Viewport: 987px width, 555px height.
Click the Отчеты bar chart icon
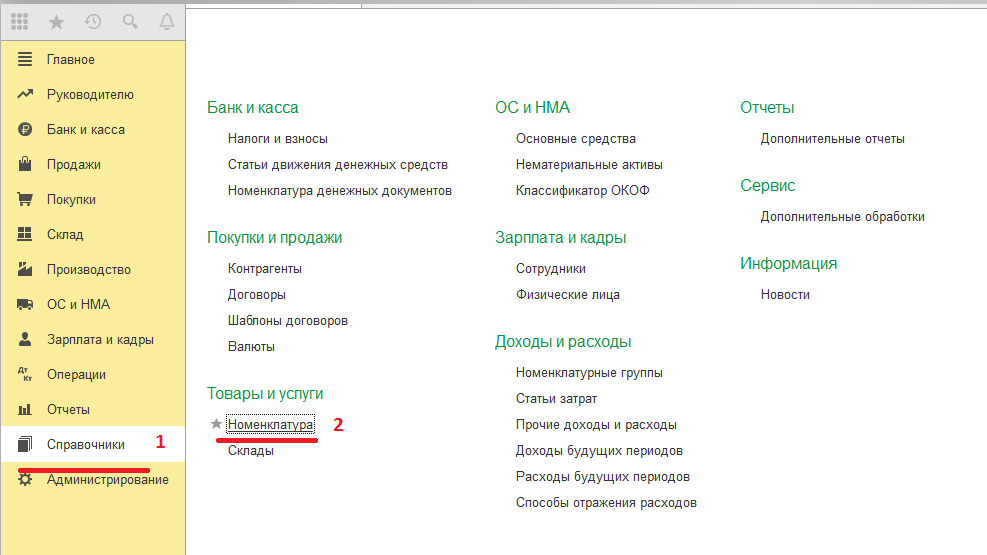(25, 410)
